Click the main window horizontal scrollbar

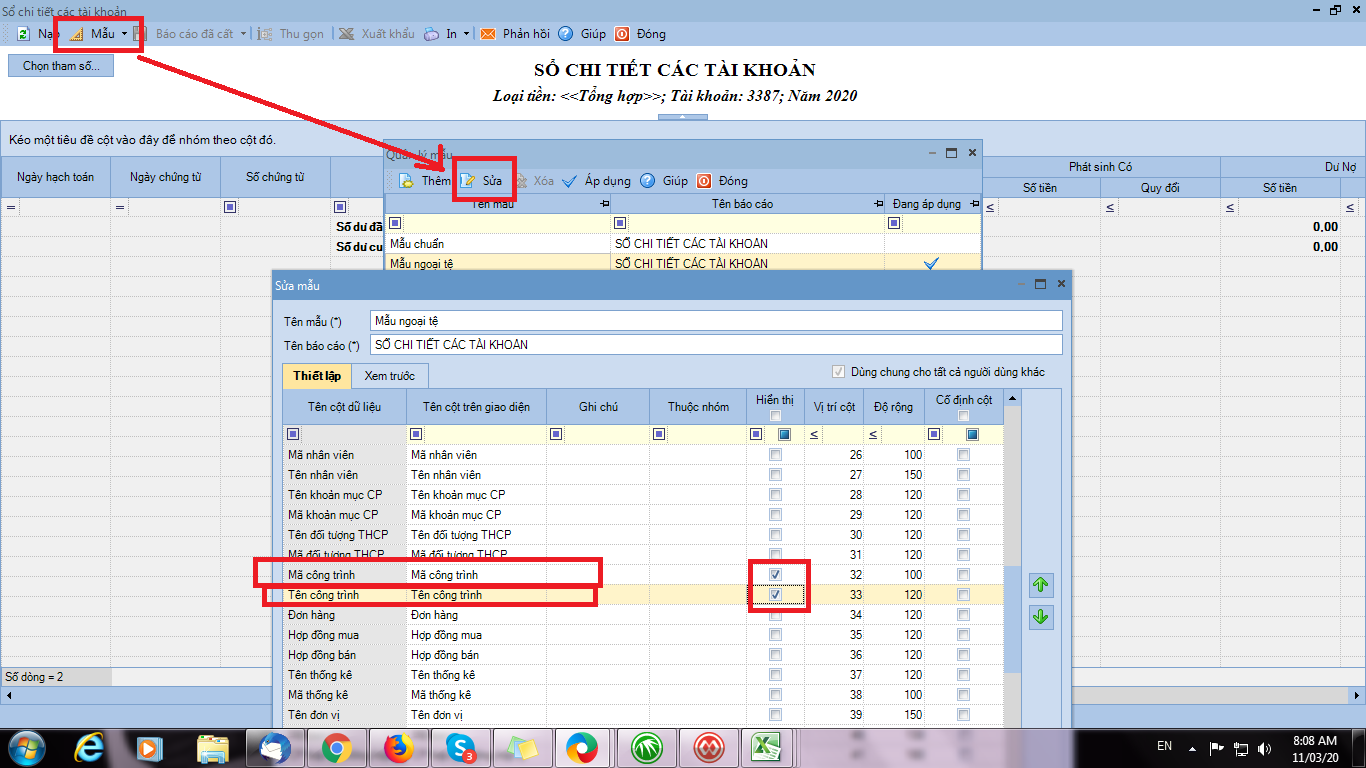point(683,694)
